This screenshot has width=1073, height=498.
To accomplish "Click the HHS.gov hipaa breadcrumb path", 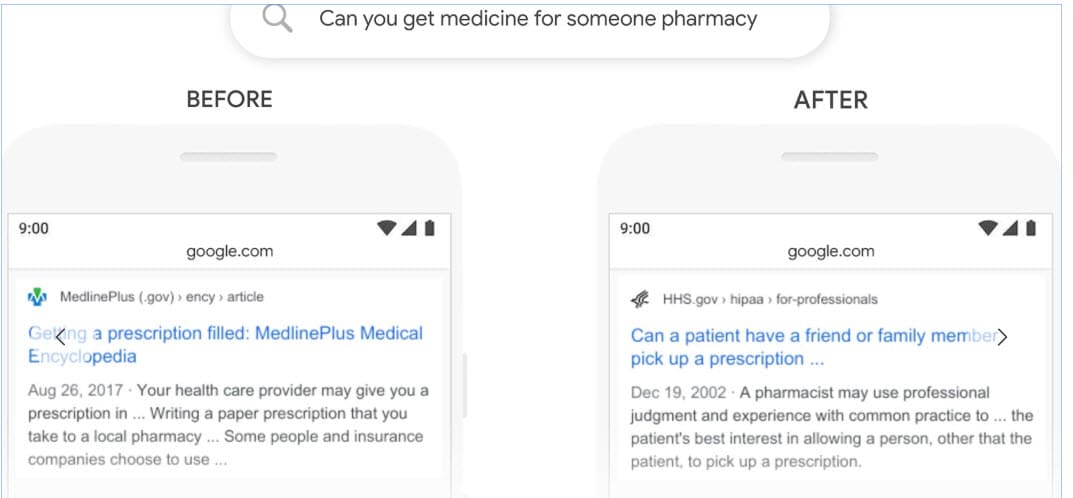I will (770, 299).
